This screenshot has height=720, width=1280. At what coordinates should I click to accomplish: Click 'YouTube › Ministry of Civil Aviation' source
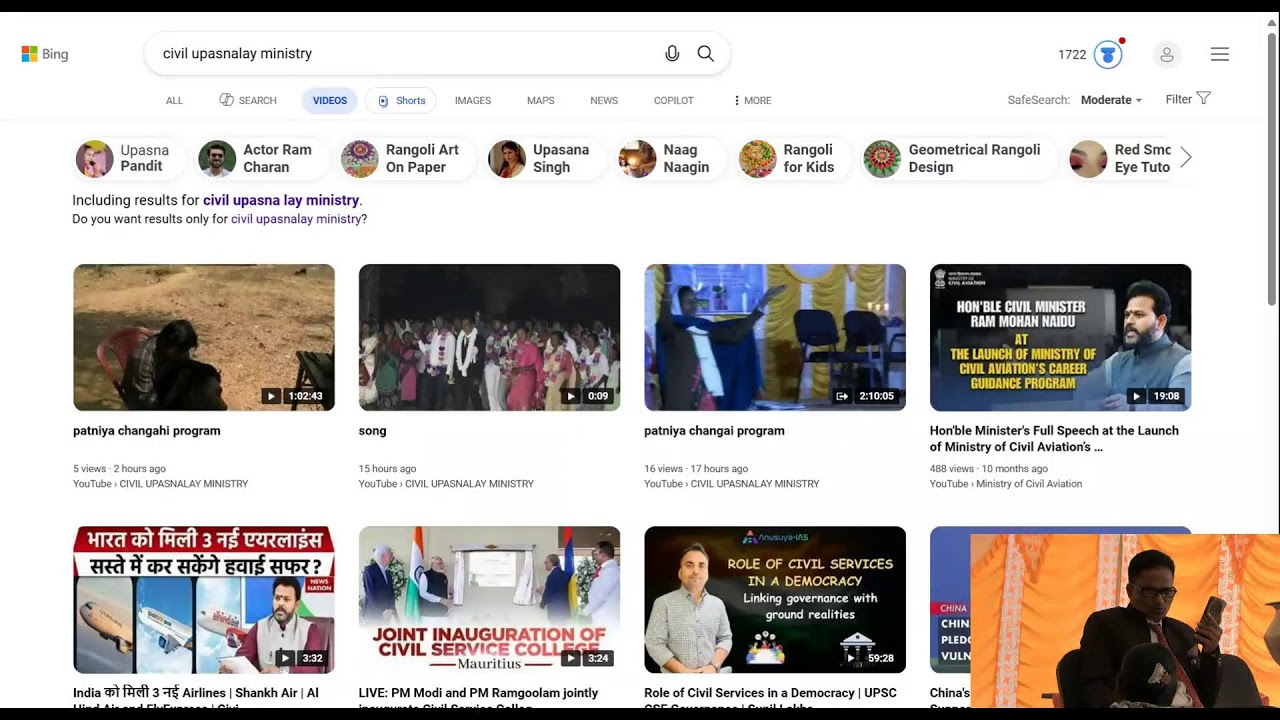coord(1006,484)
